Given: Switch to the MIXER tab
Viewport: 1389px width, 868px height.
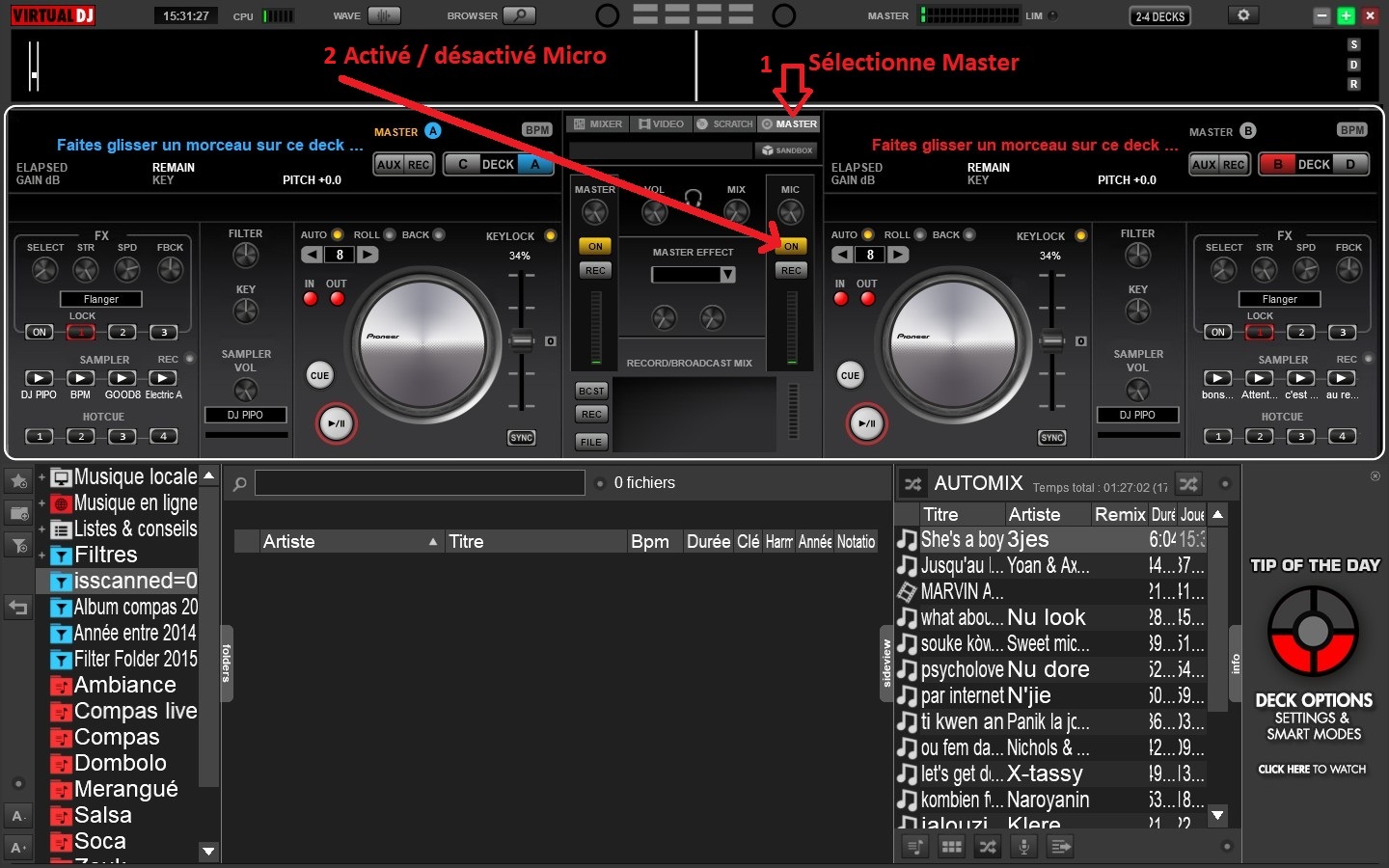Looking at the screenshot, I should coord(598,124).
